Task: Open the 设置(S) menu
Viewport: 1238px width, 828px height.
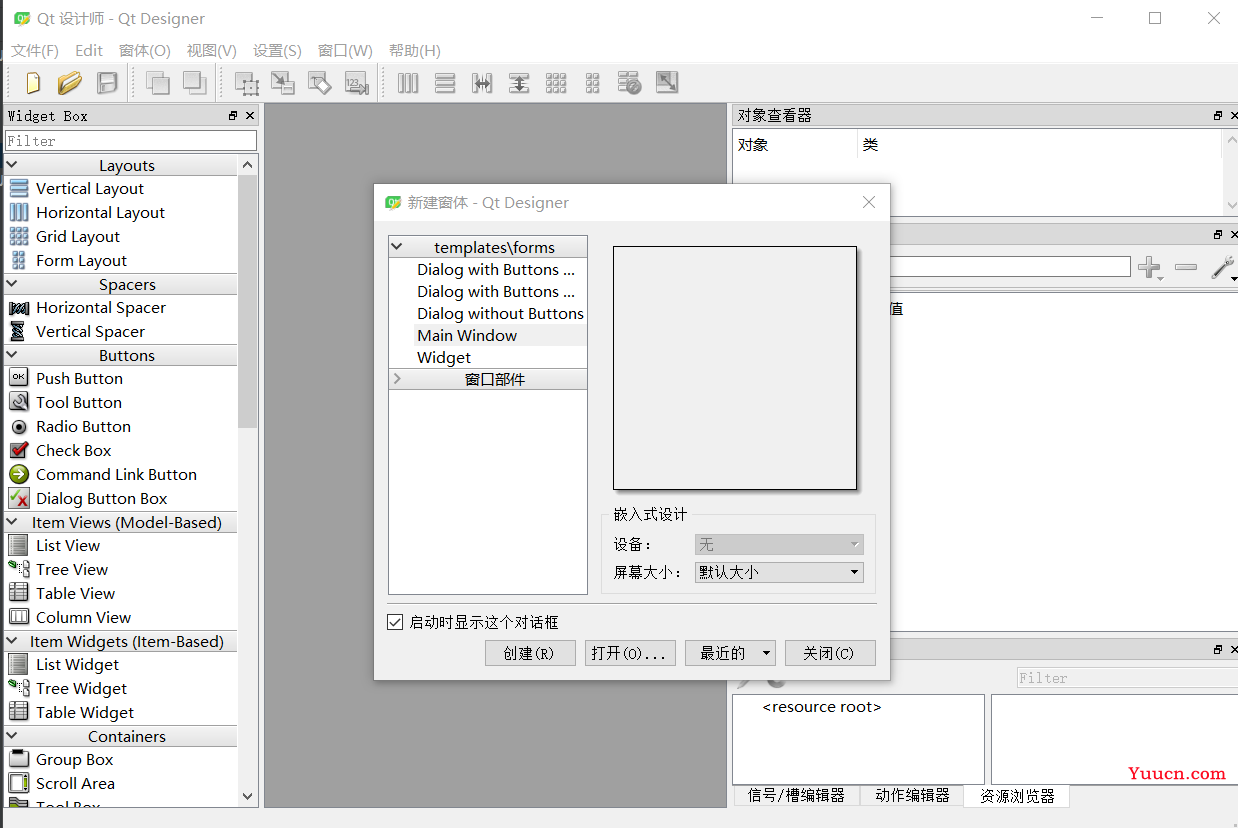Action: coord(277,50)
